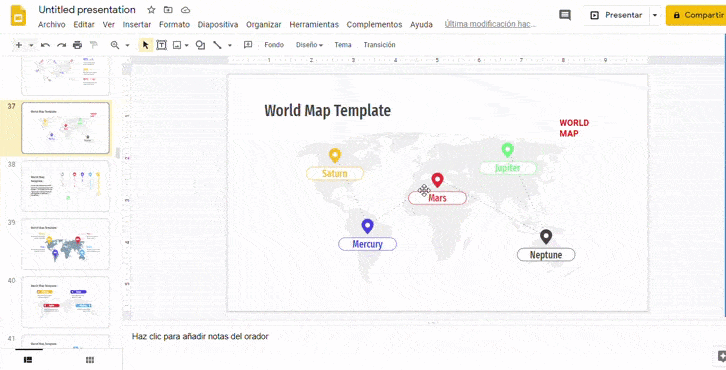The width and height of the screenshot is (726, 370).
Task: Switch to filmstrip view
Action: click(x=28, y=360)
